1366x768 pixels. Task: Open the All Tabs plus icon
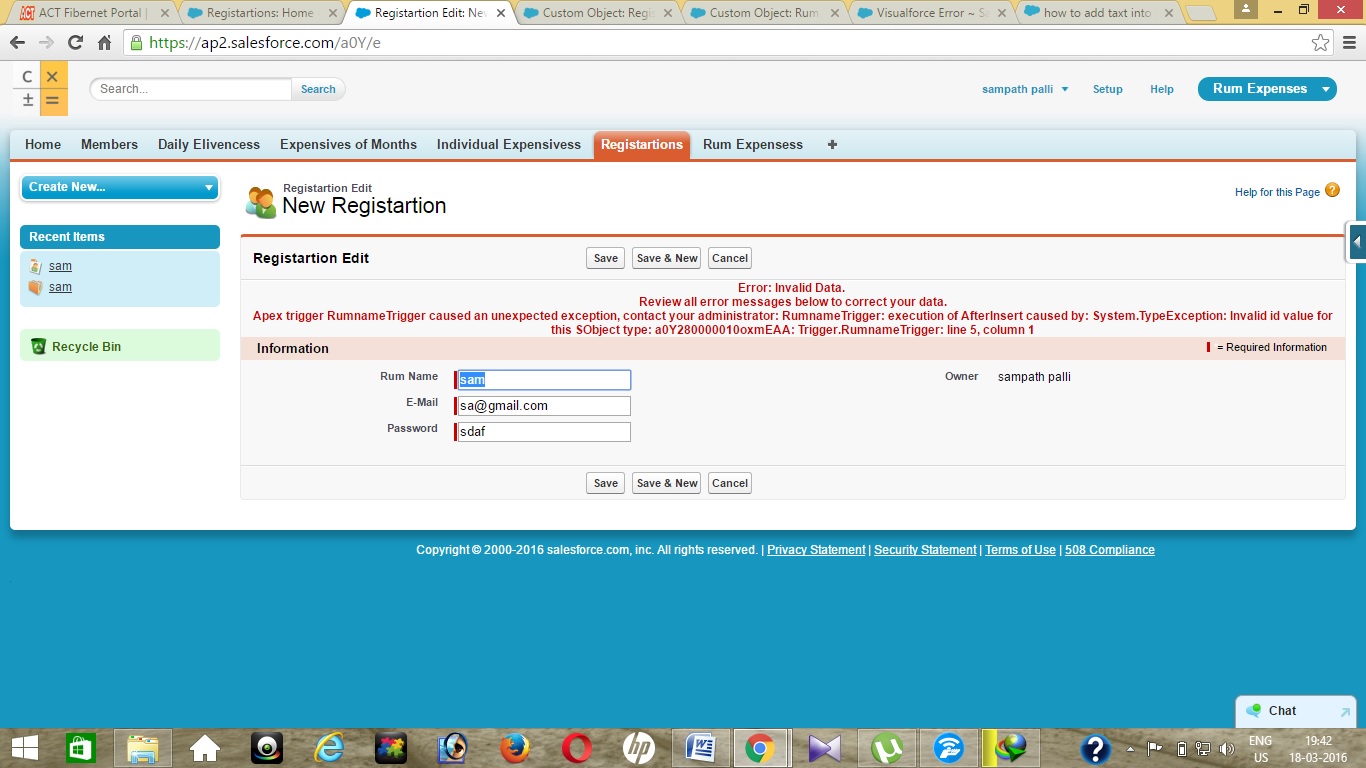pyautogui.click(x=832, y=144)
